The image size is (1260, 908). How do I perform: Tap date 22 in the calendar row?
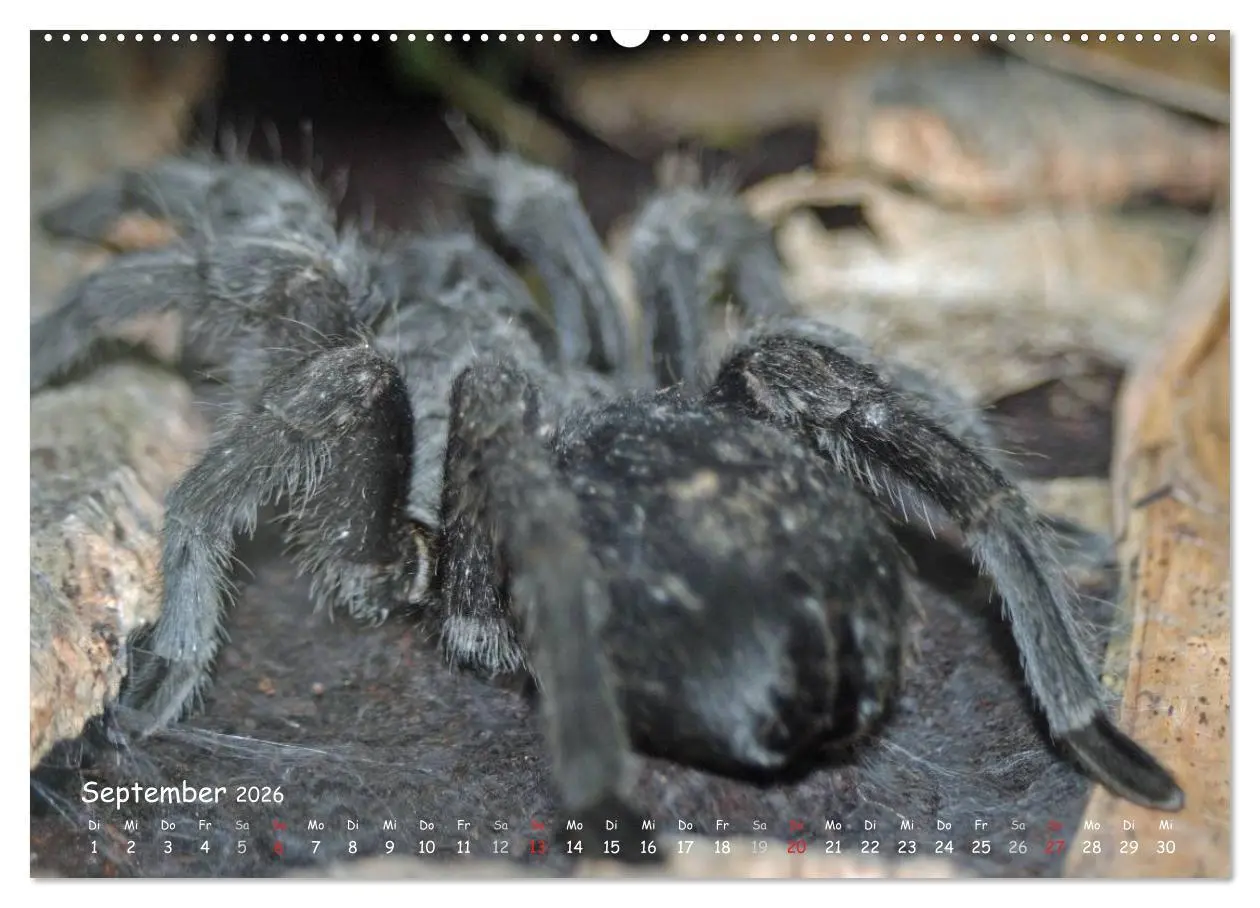[870, 847]
